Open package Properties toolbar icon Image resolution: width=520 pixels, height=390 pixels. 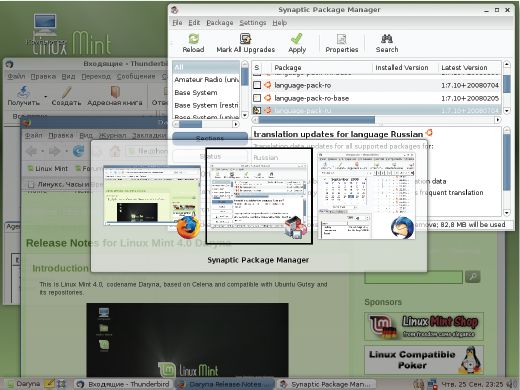point(341,39)
